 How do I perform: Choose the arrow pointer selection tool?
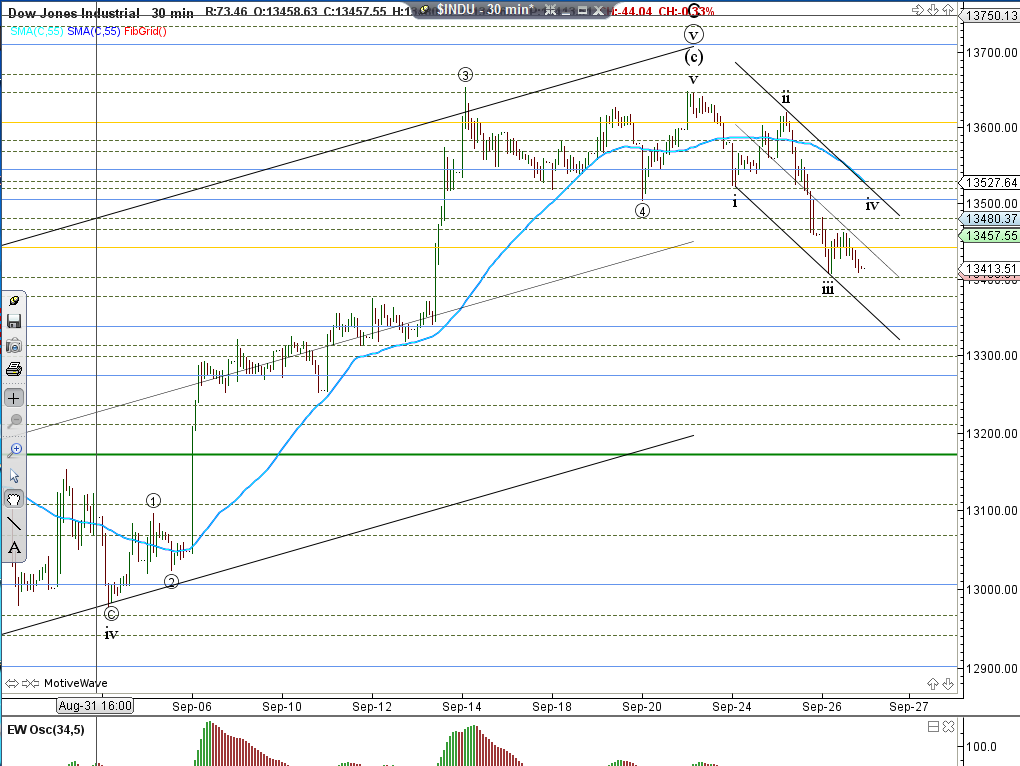(14, 475)
